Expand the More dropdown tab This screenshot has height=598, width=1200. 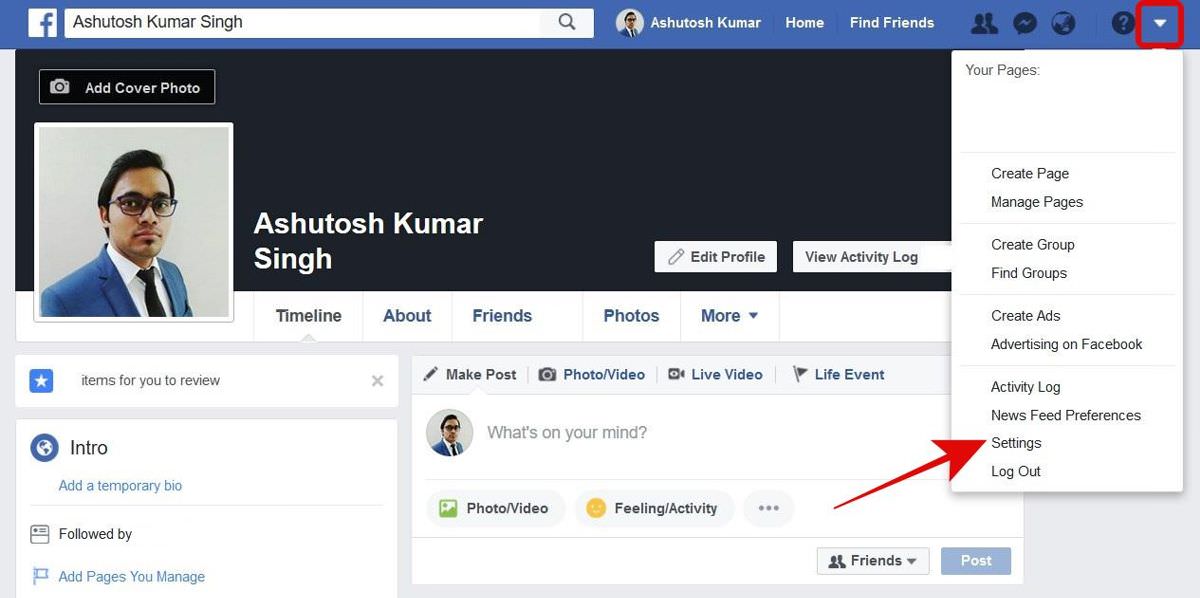click(x=729, y=315)
